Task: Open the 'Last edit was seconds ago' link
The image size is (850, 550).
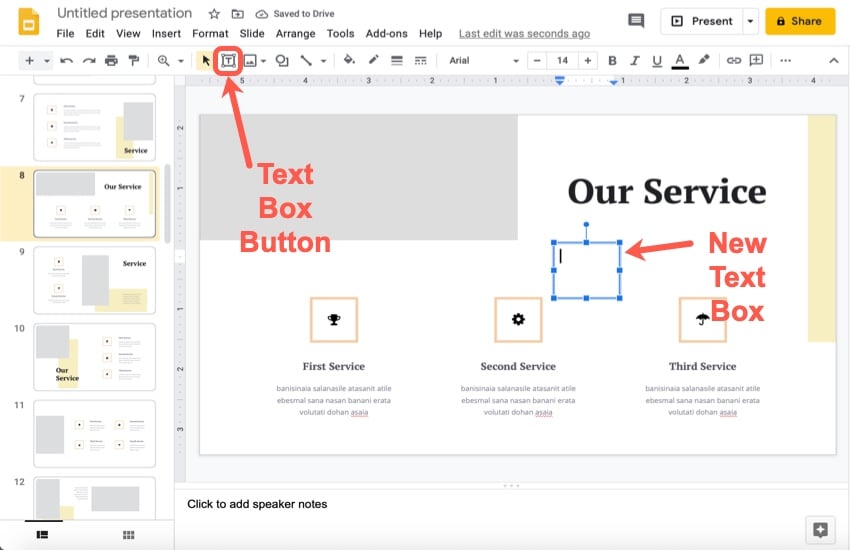Action: 524,33
